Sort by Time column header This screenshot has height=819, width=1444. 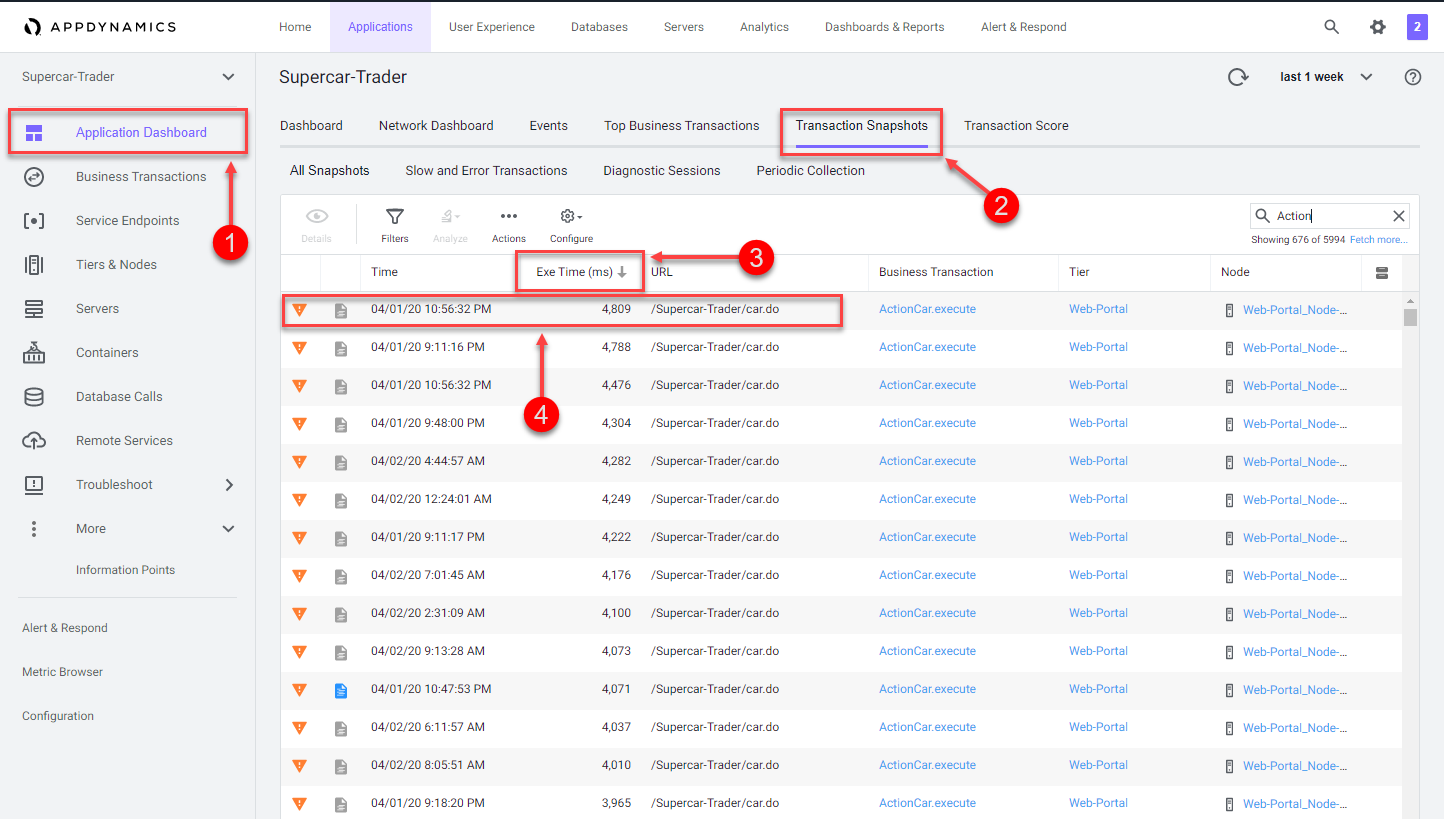click(x=384, y=272)
